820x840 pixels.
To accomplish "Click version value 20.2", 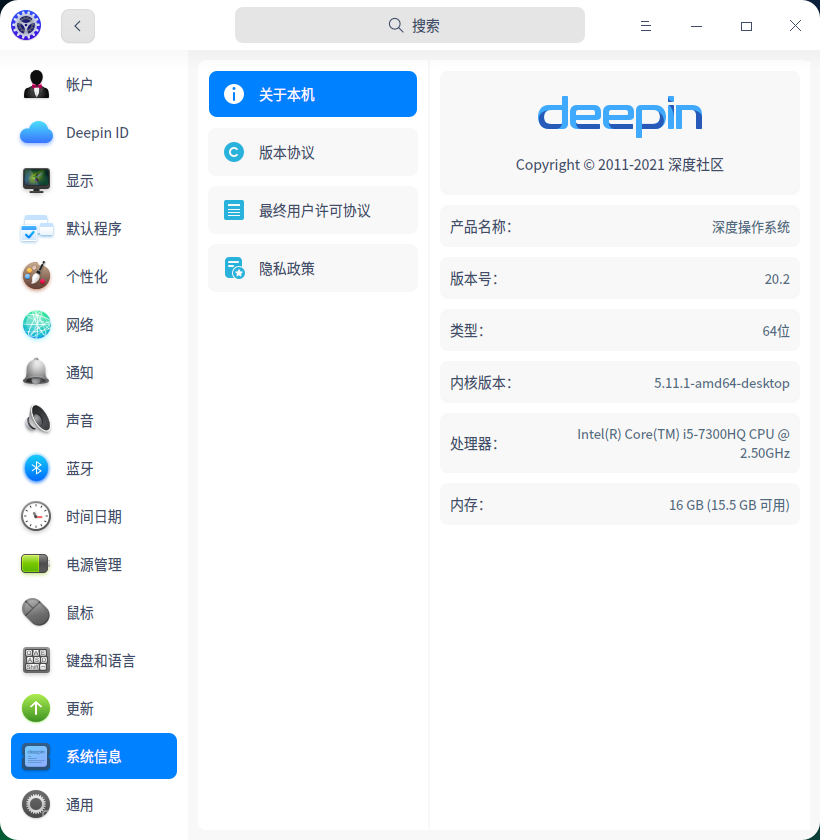I will [x=777, y=279].
